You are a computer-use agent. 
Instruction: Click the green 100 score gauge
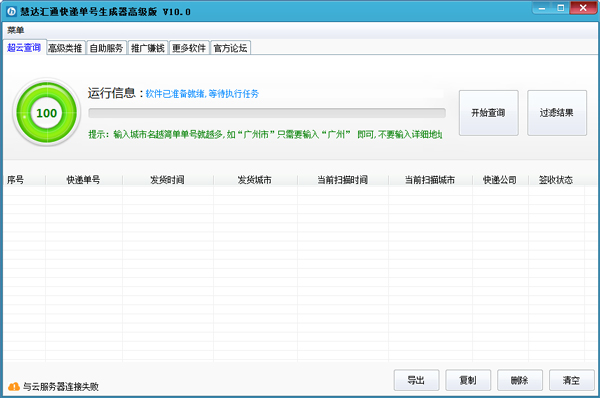(x=47, y=113)
